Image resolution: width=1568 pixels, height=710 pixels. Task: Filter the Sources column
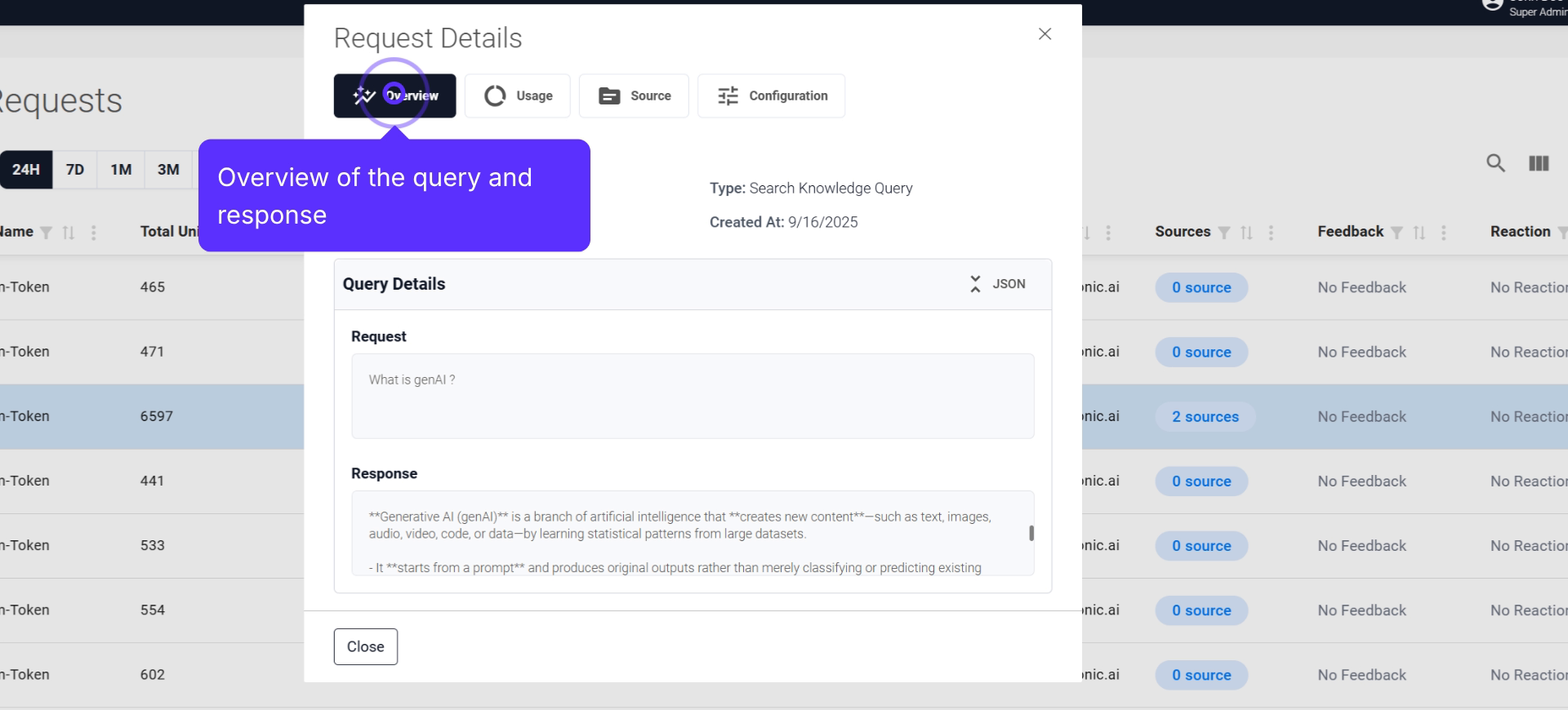tap(1224, 233)
